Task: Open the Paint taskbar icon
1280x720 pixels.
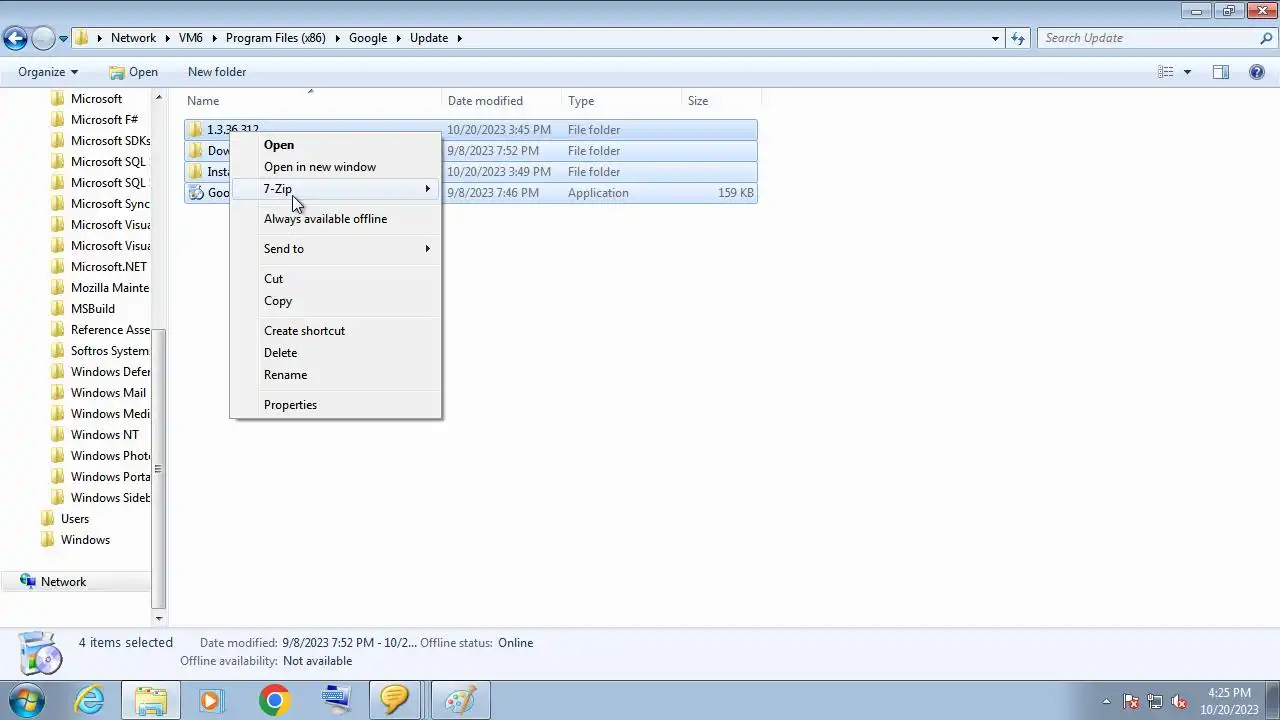Action: tap(460, 700)
